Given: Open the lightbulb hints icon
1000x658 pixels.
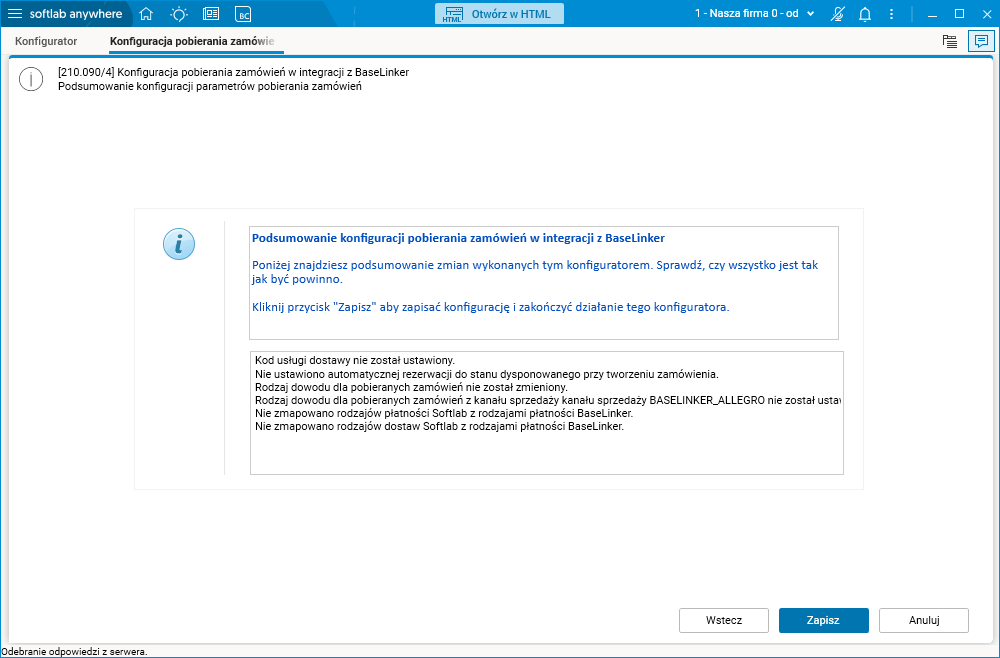Looking at the screenshot, I should click(179, 14).
